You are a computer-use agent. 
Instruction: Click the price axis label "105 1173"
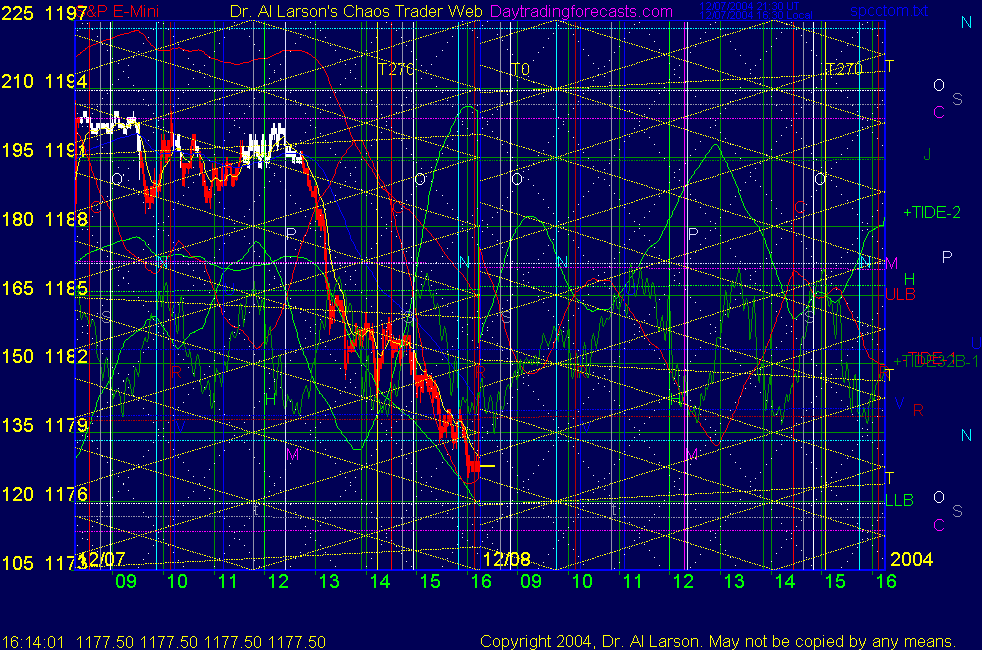click(x=44, y=563)
